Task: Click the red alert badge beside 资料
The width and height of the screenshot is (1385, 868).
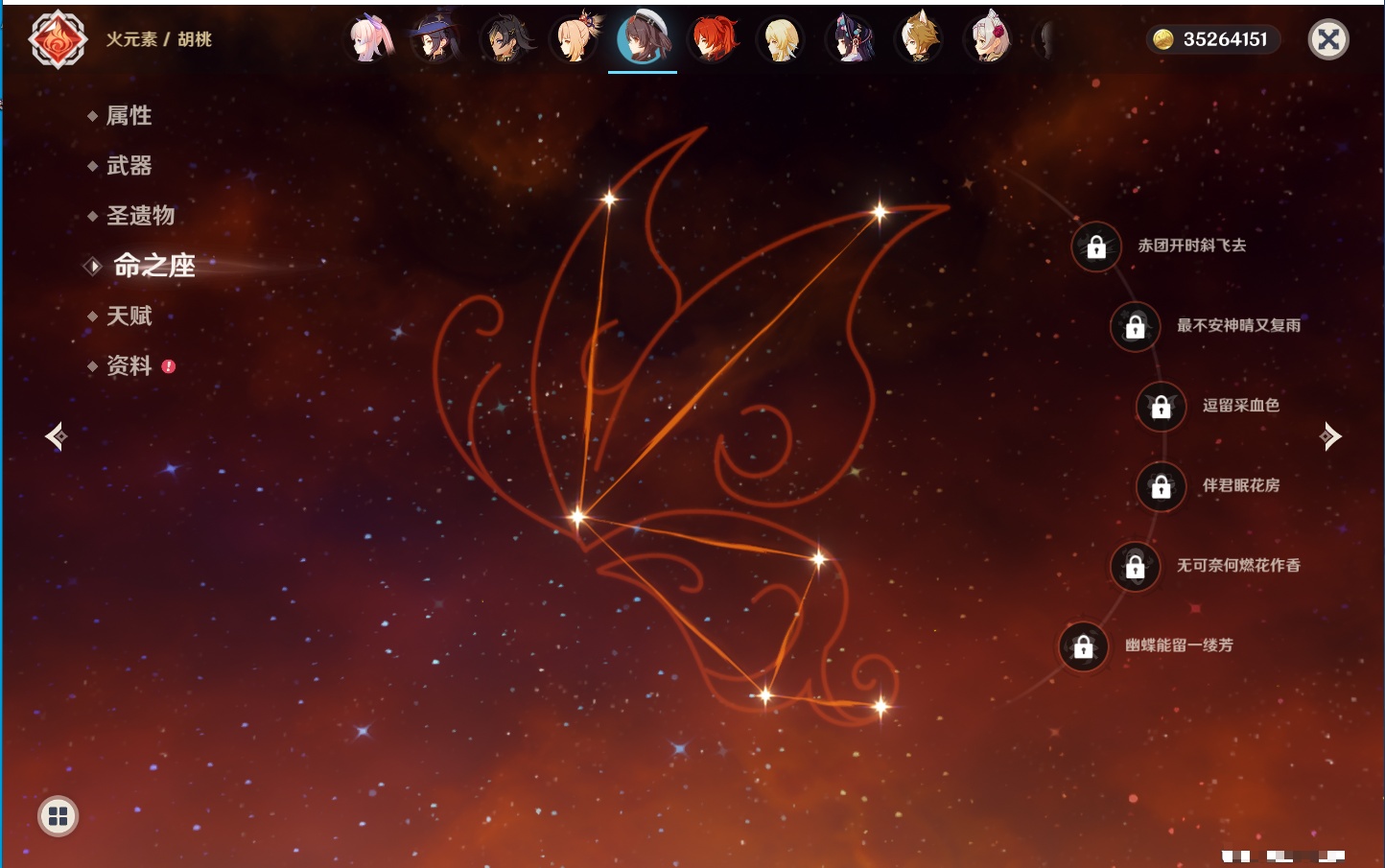Action: pos(169,366)
